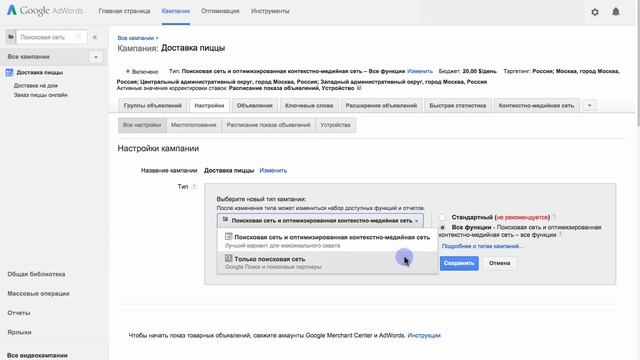This screenshot has width=640, height=360.
Task: Click the Отмена button
Action: pyautogui.click(x=500, y=263)
